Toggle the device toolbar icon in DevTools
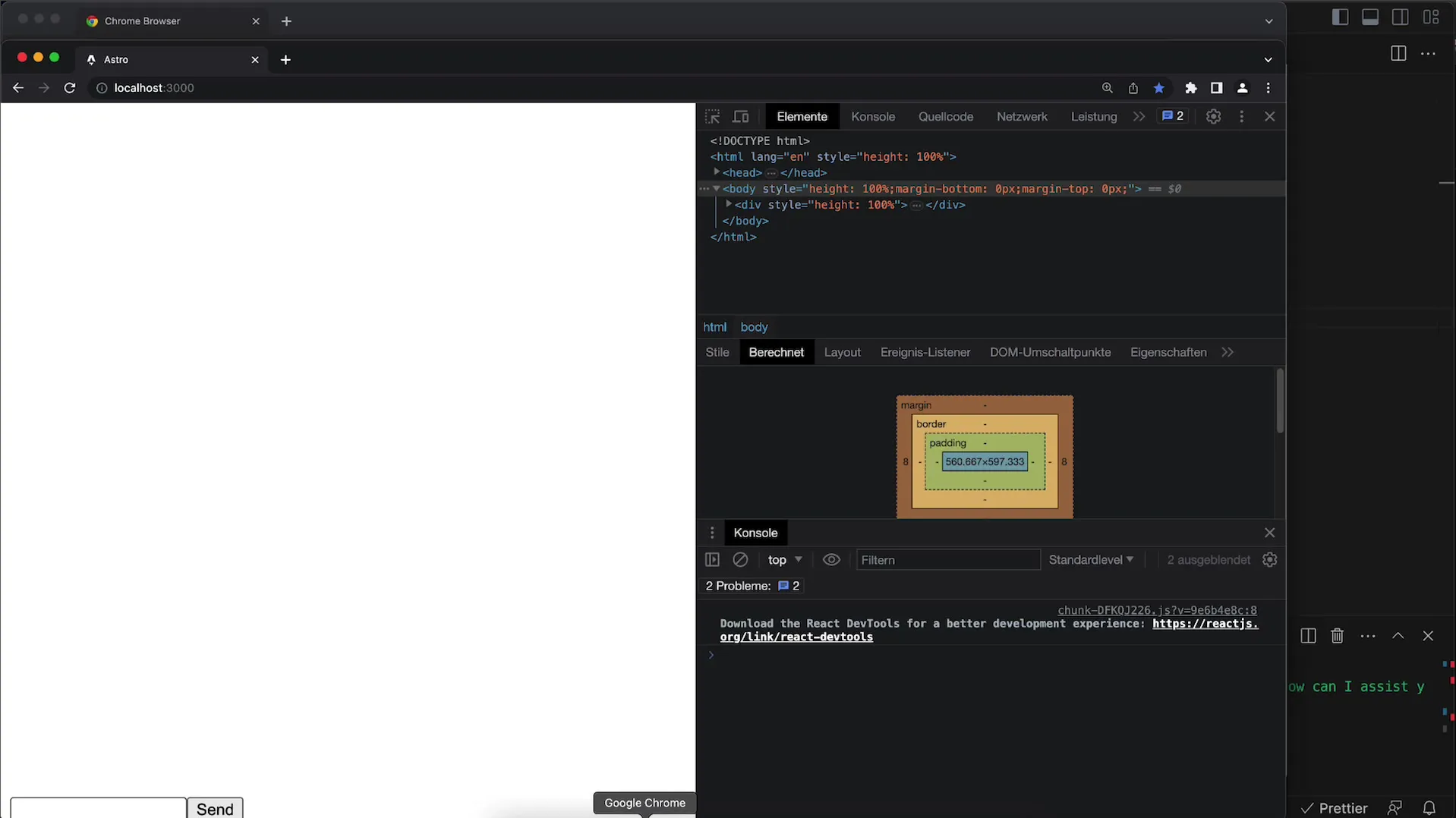Screen dimensions: 1456x818 pos(741,117)
